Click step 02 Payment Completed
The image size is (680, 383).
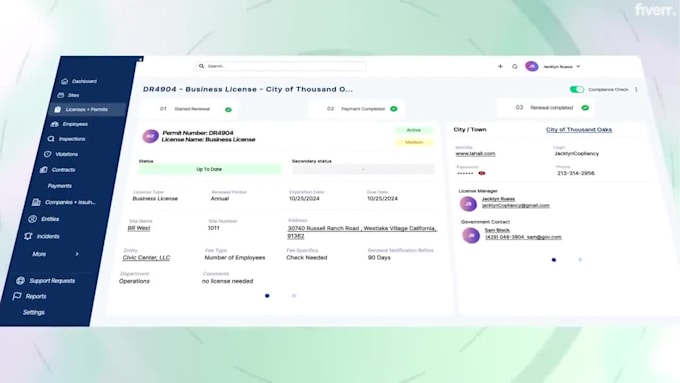point(356,108)
